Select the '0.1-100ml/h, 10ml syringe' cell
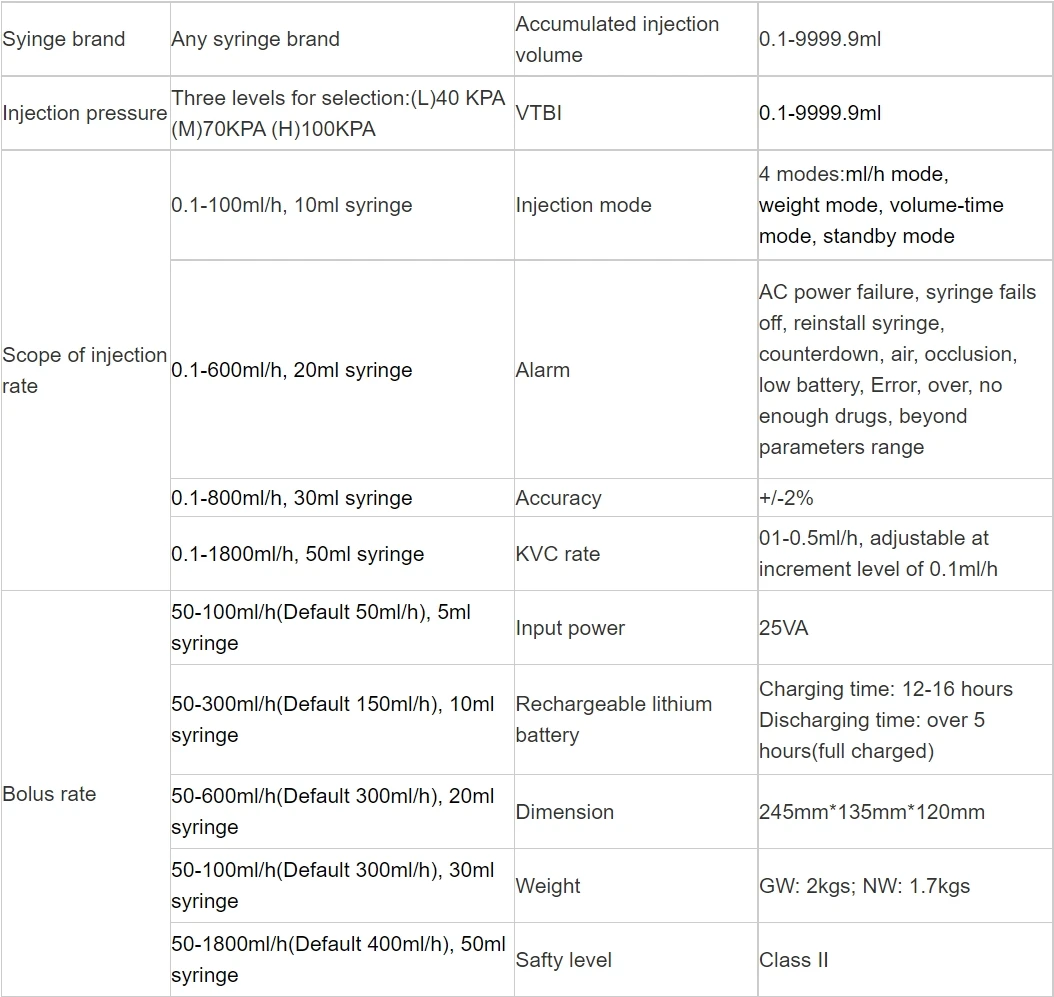The height and width of the screenshot is (997, 1054). [292, 205]
